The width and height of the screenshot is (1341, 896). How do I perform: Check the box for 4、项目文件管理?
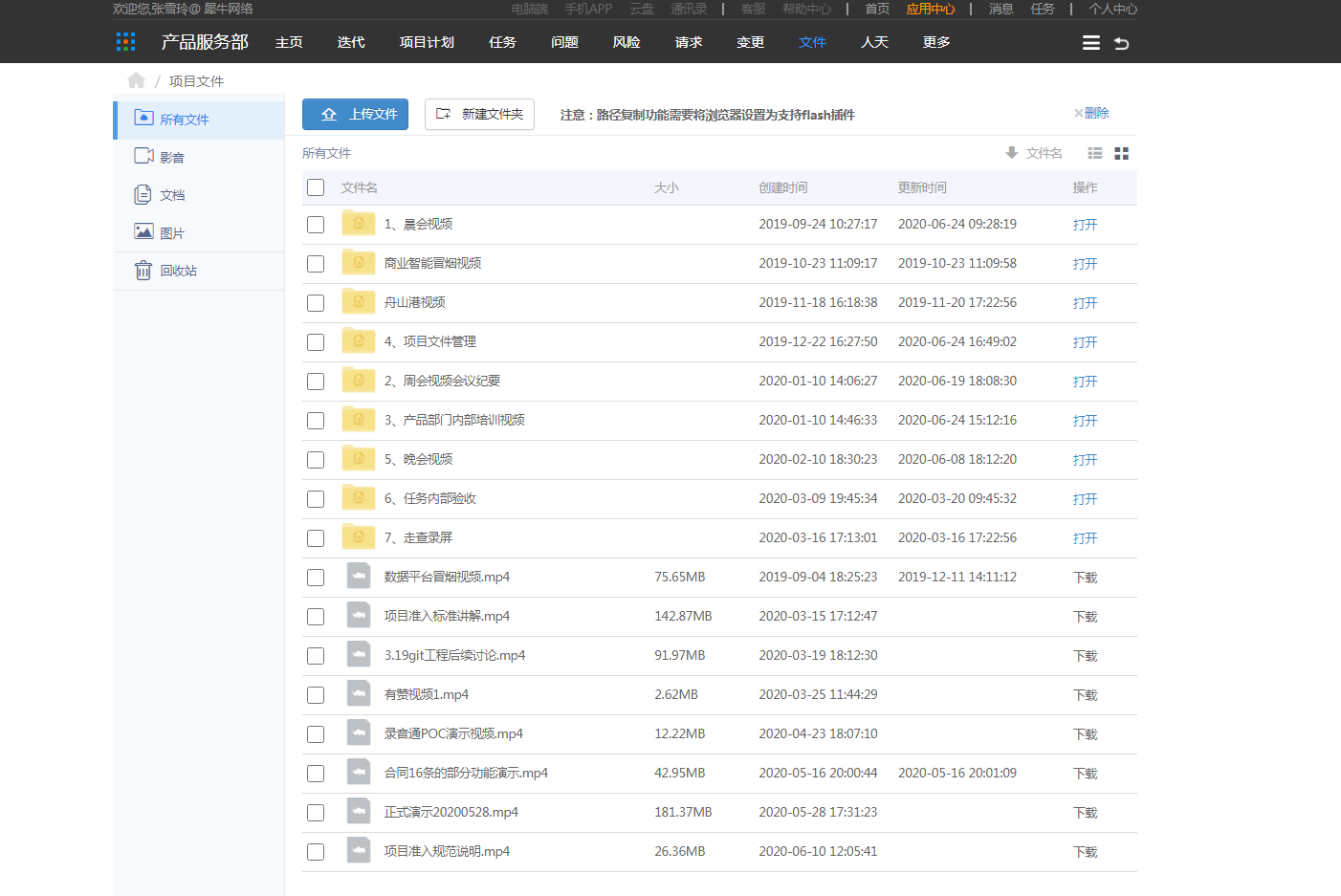tap(316, 342)
